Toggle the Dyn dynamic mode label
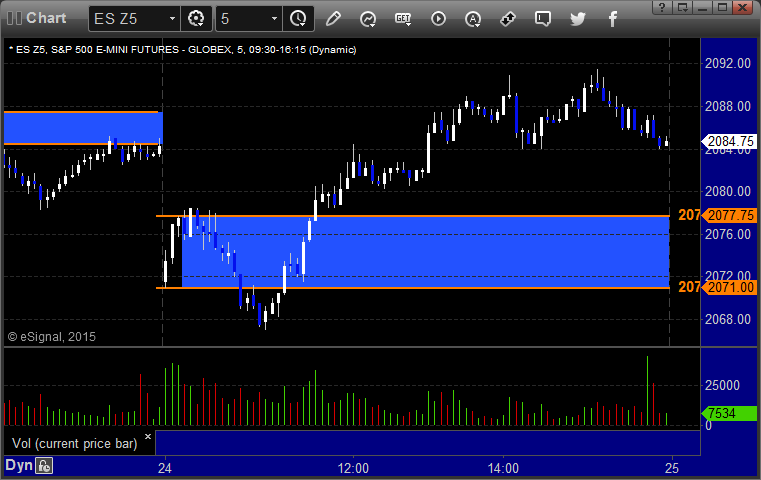 pyautogui.click(x=19, y=465)
